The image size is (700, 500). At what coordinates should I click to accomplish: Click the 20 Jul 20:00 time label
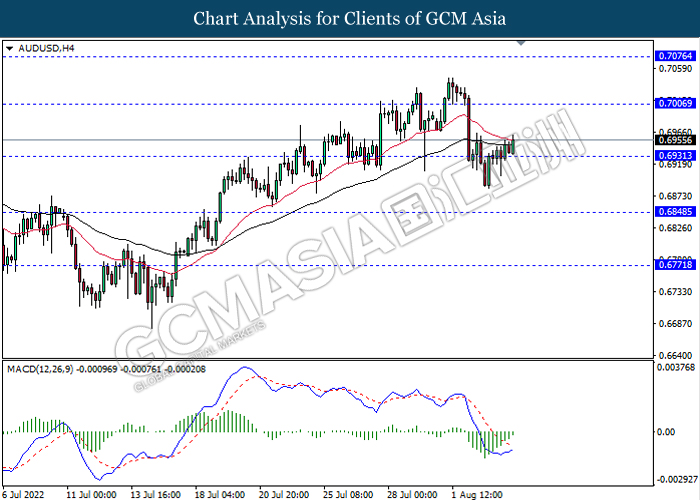point(284,494)
